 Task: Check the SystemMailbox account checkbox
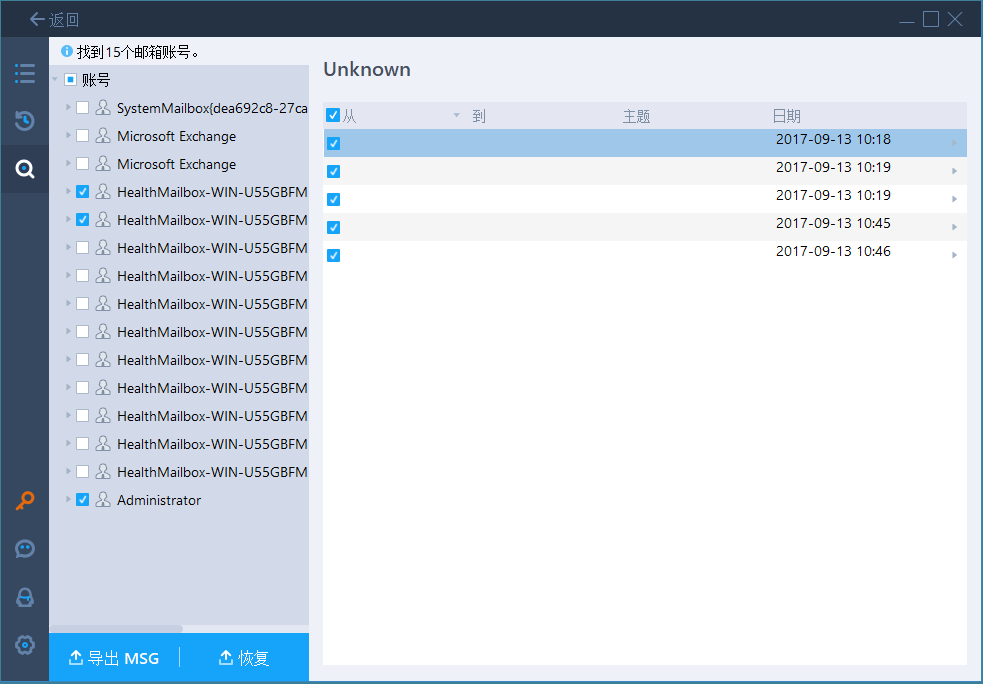(83, 108)
